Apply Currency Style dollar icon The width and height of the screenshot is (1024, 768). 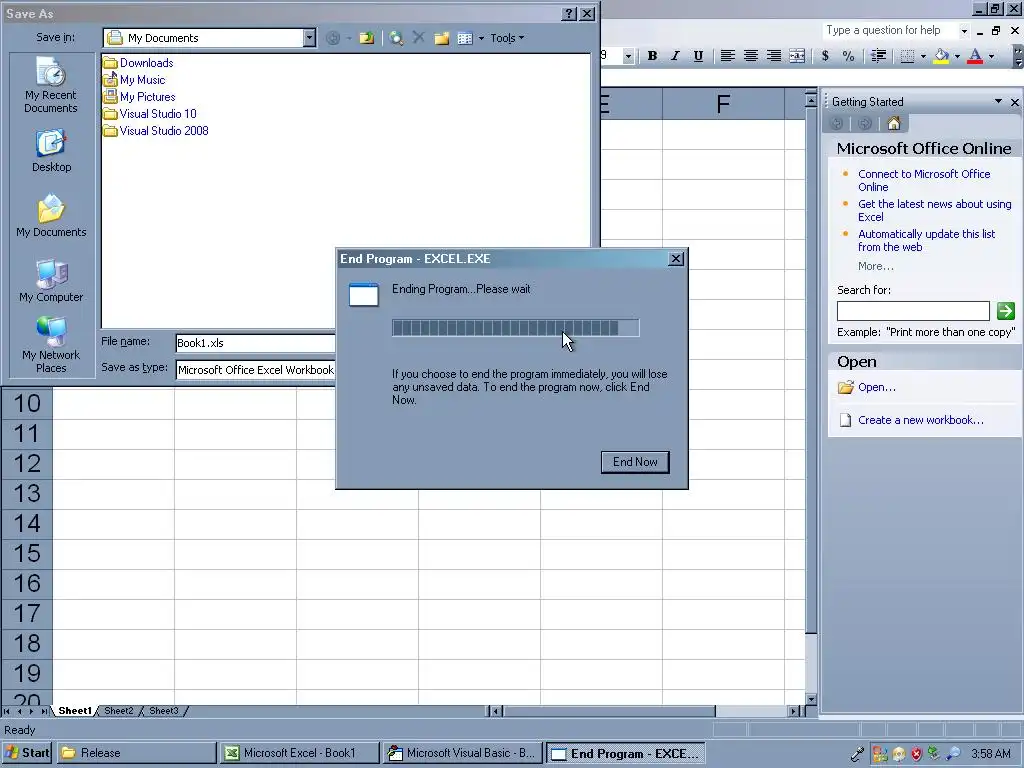[825, 56]
